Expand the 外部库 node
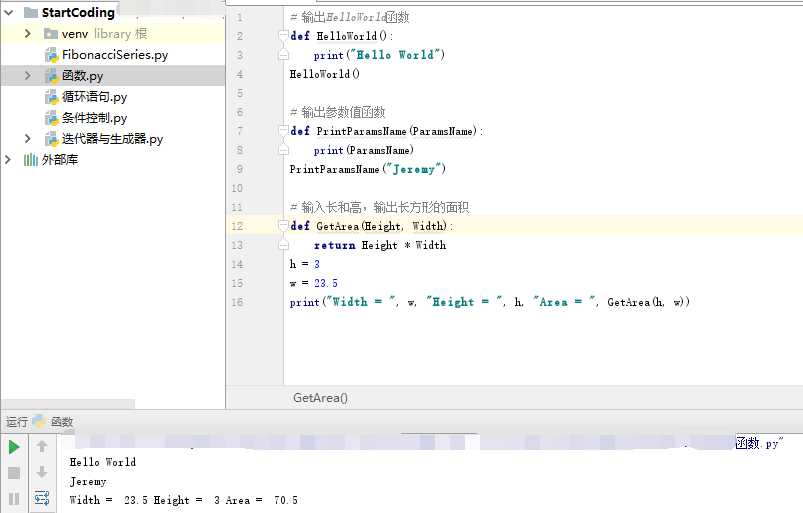 coord(8,160)
